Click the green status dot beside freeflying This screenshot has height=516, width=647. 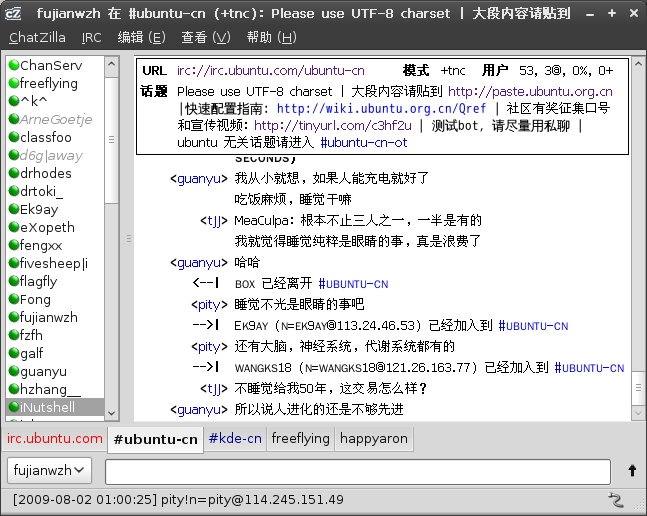click(x=14, y=83)
